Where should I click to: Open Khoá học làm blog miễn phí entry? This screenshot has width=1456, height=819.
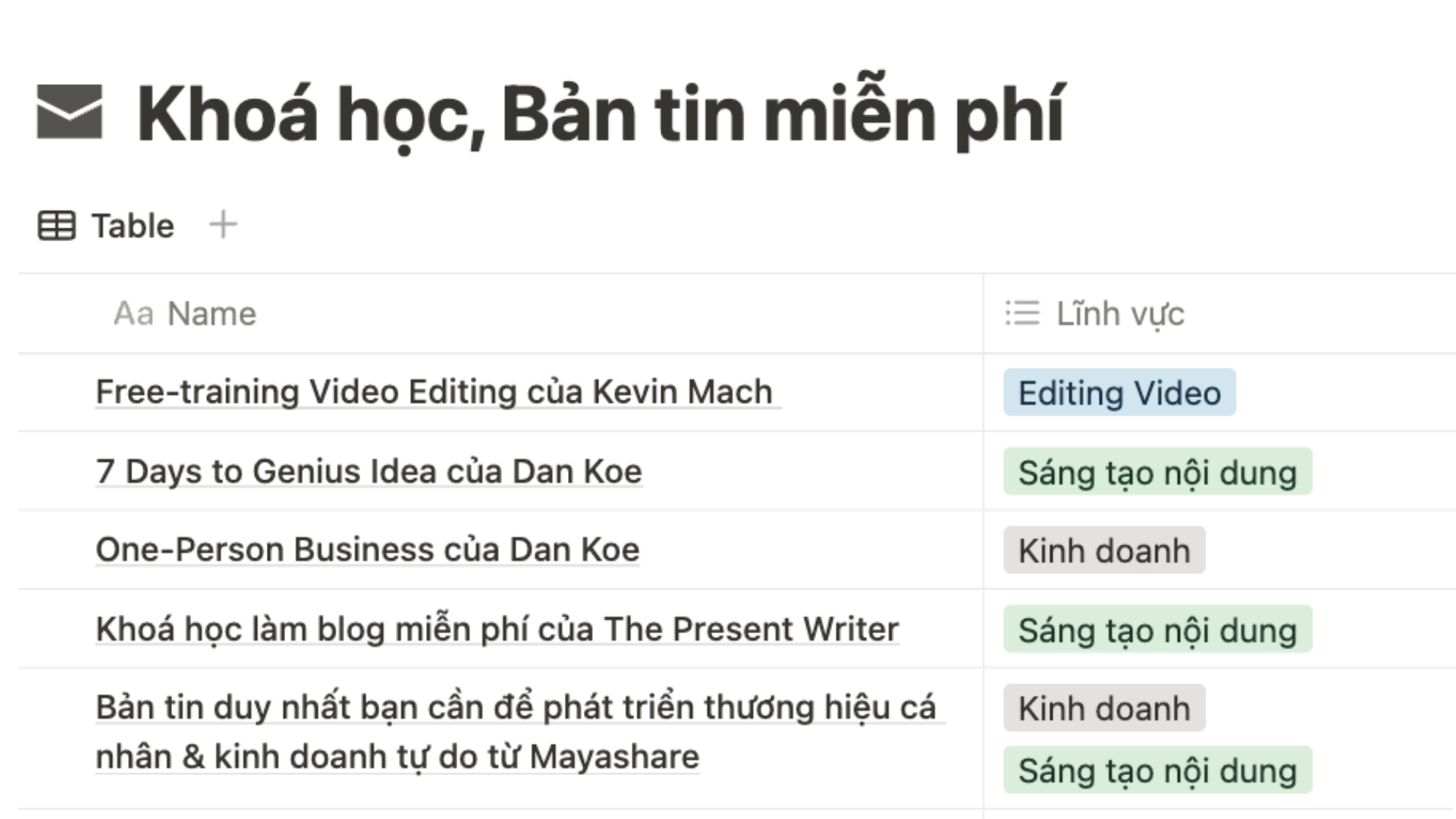(497, 629)
